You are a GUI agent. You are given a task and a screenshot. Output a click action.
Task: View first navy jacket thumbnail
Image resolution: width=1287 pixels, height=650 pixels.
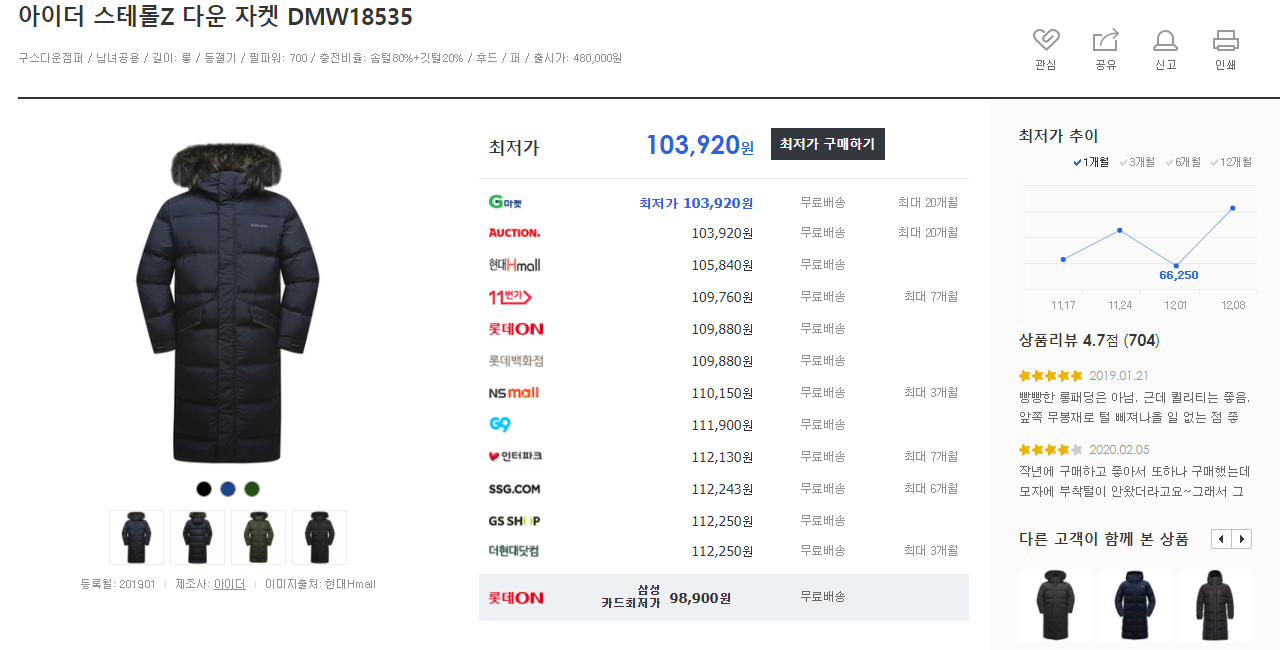point(136,537)
